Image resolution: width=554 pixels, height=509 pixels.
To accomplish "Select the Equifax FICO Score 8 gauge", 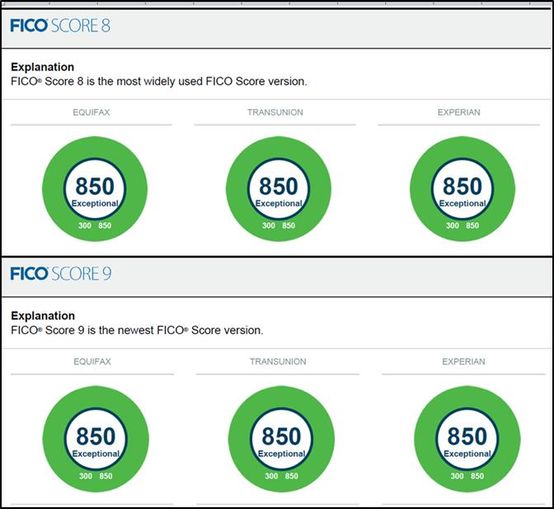I will coord(95,189).
